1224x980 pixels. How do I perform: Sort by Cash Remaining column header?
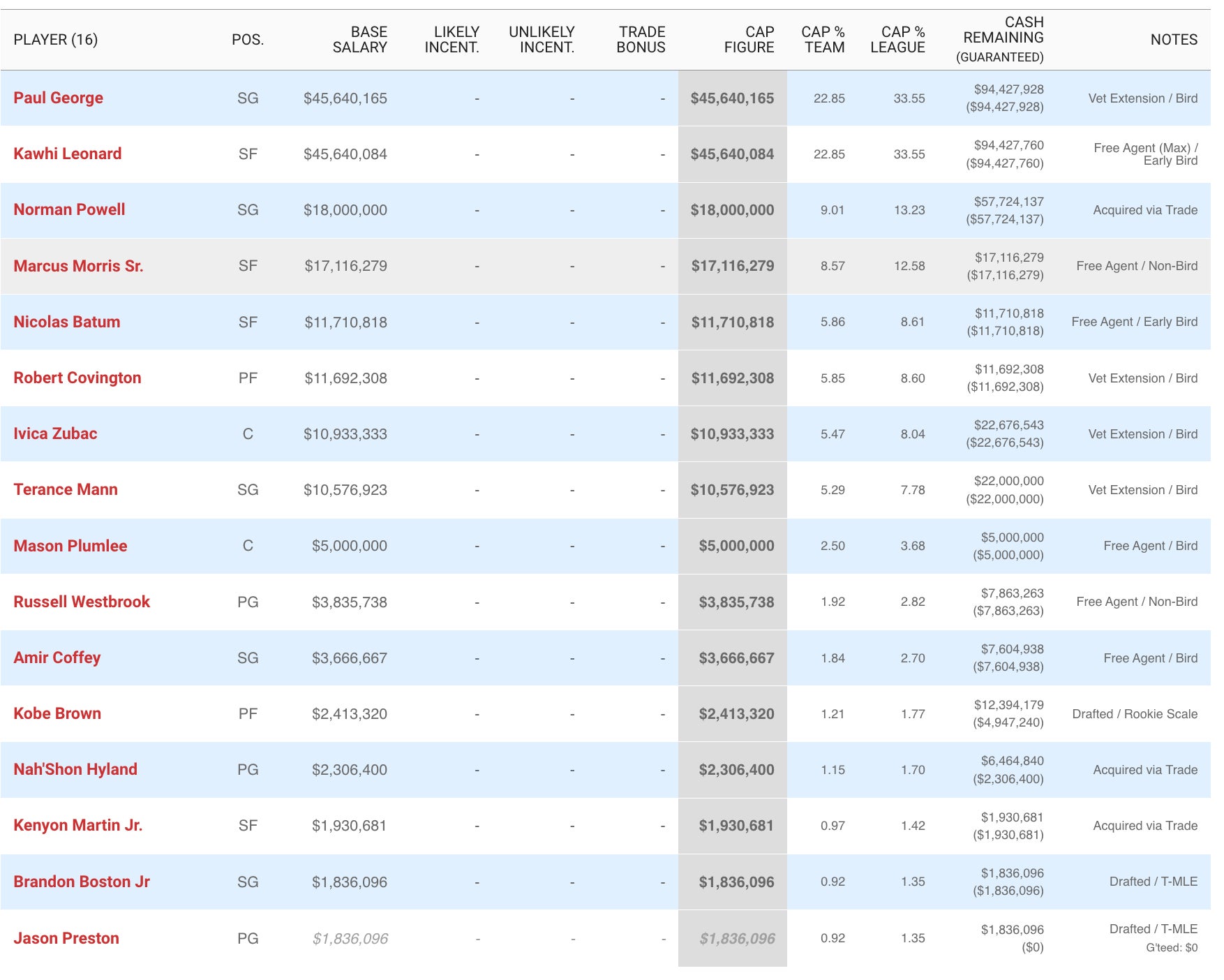(x=1003, y=40)
